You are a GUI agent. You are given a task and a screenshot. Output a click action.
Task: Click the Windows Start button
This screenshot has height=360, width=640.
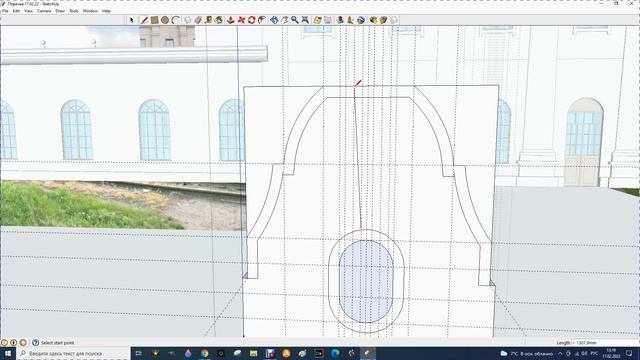click(x=8, y=353)
